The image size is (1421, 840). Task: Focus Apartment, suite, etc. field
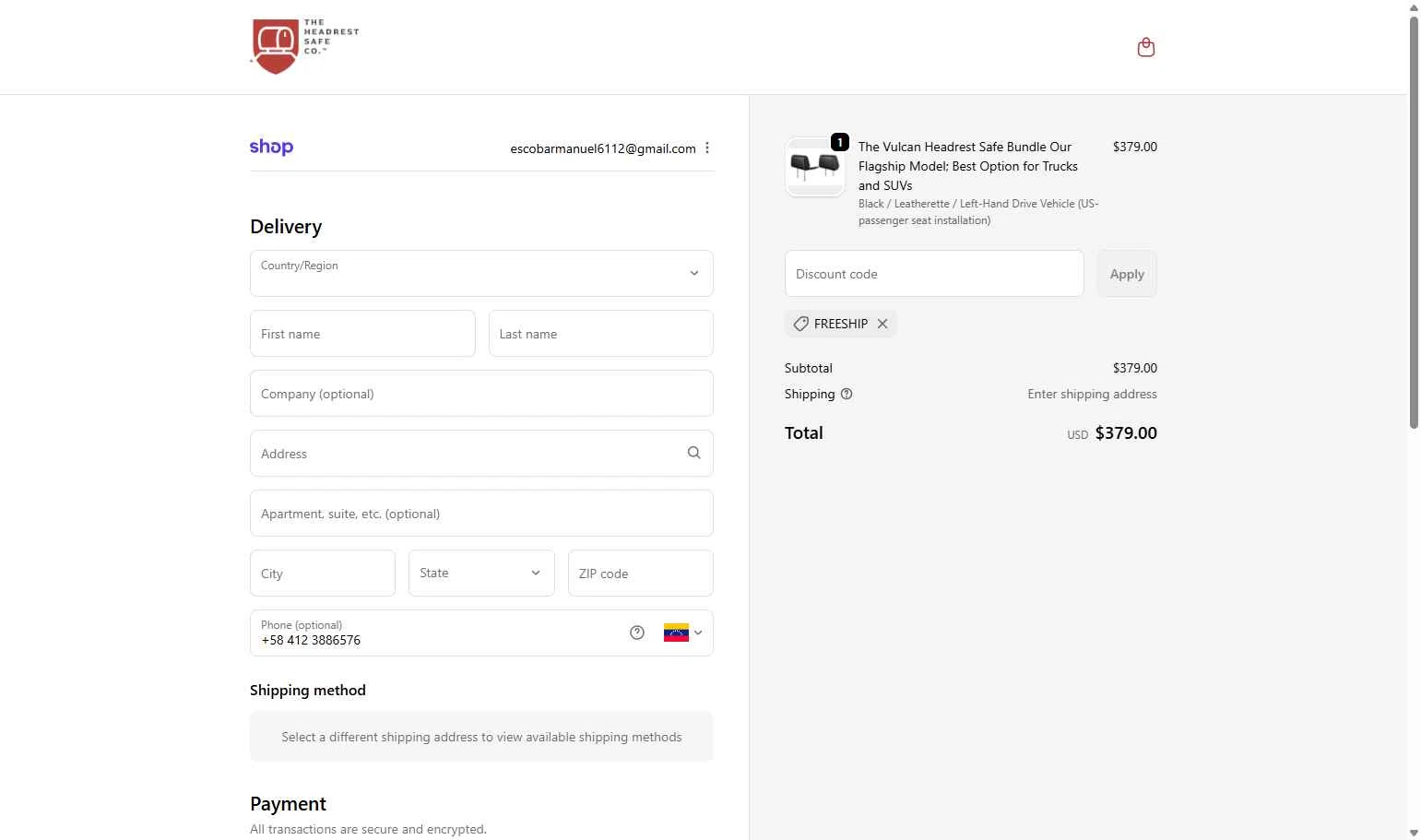481,513
